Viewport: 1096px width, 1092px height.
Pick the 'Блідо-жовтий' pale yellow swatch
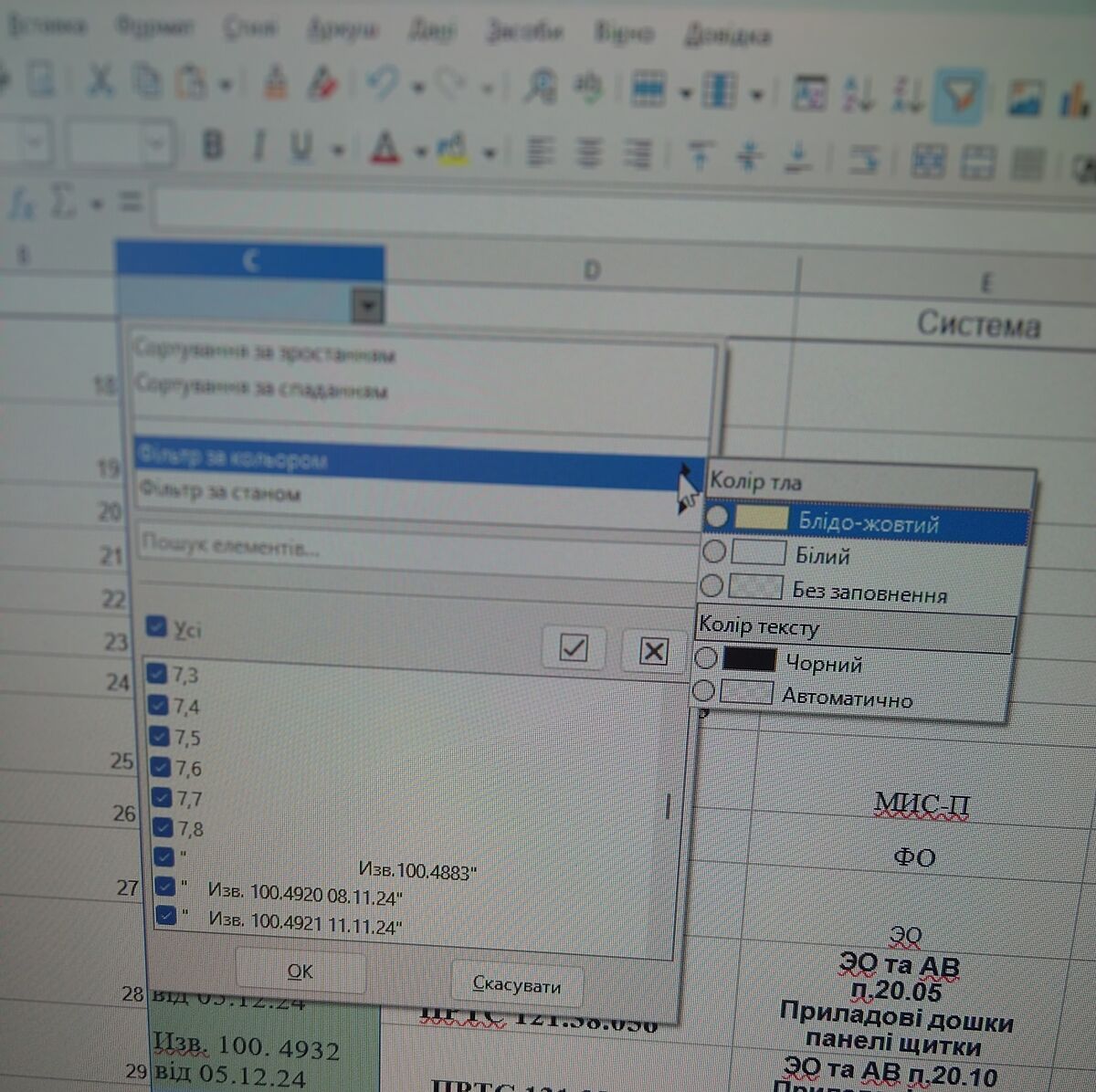(x=761, y=519)
